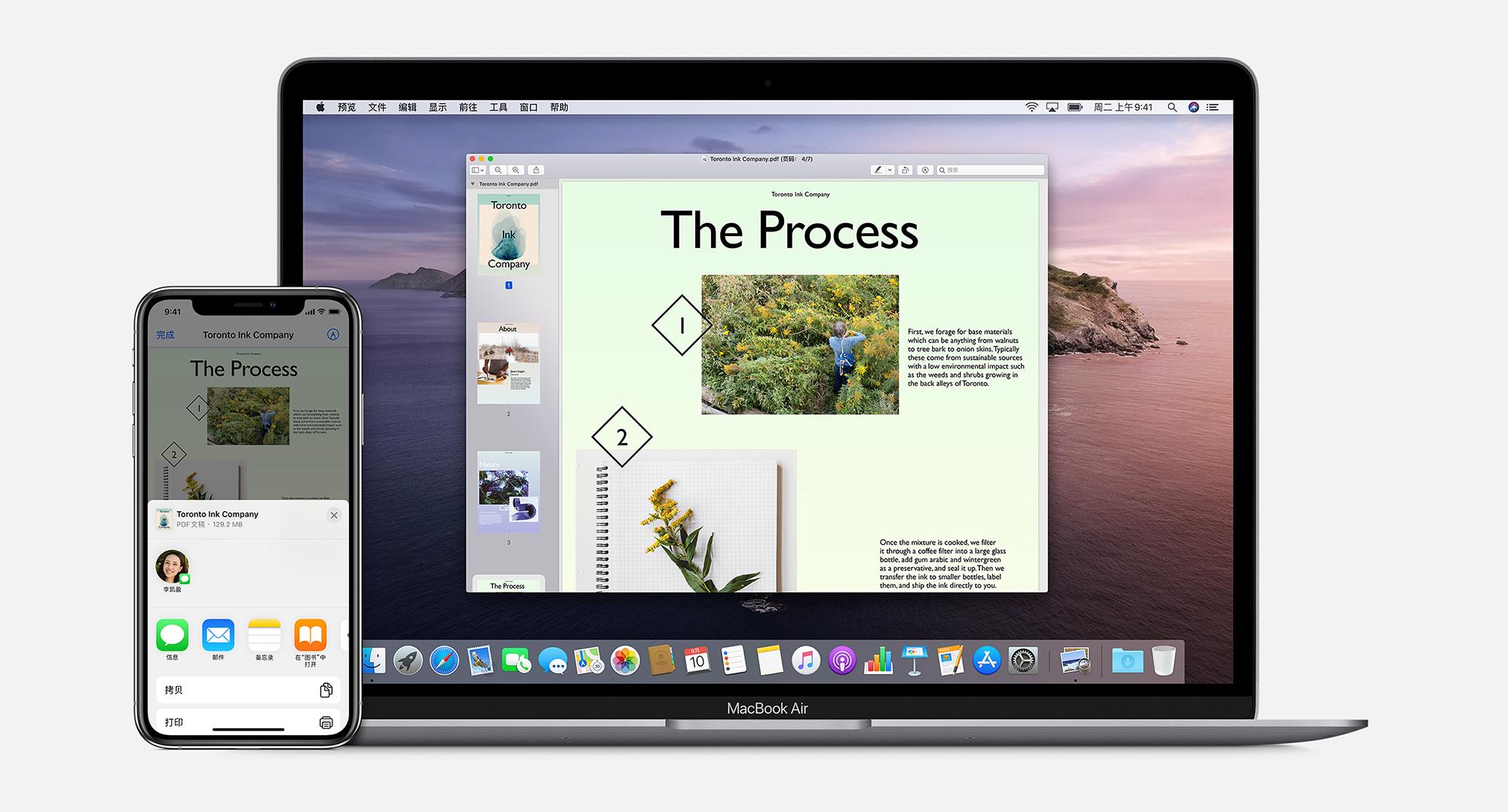Expand the highlight color dropdown arrow
Screen dimensions: 1508x812
[890, 170]
